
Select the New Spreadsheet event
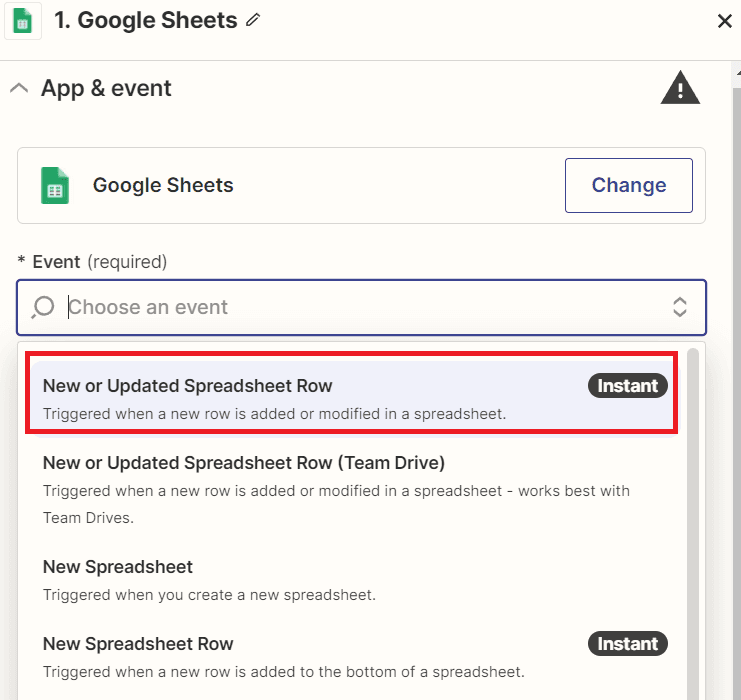tap(352, 580)
